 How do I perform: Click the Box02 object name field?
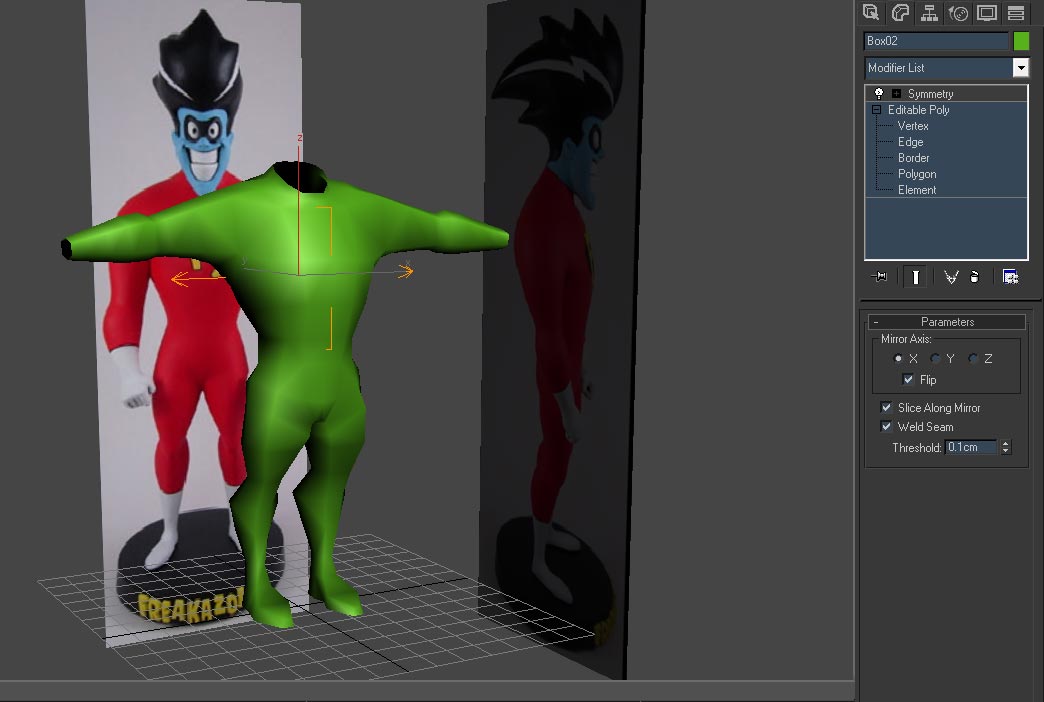935,41
